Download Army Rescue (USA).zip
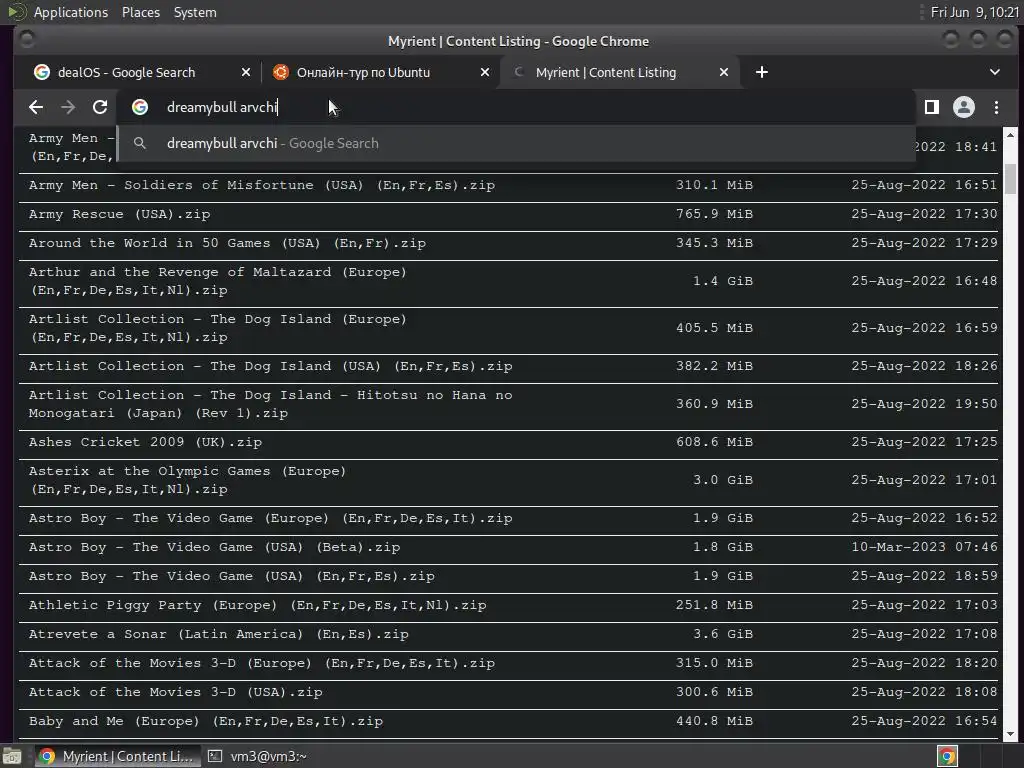1024x768 pixels. point(120,214)
